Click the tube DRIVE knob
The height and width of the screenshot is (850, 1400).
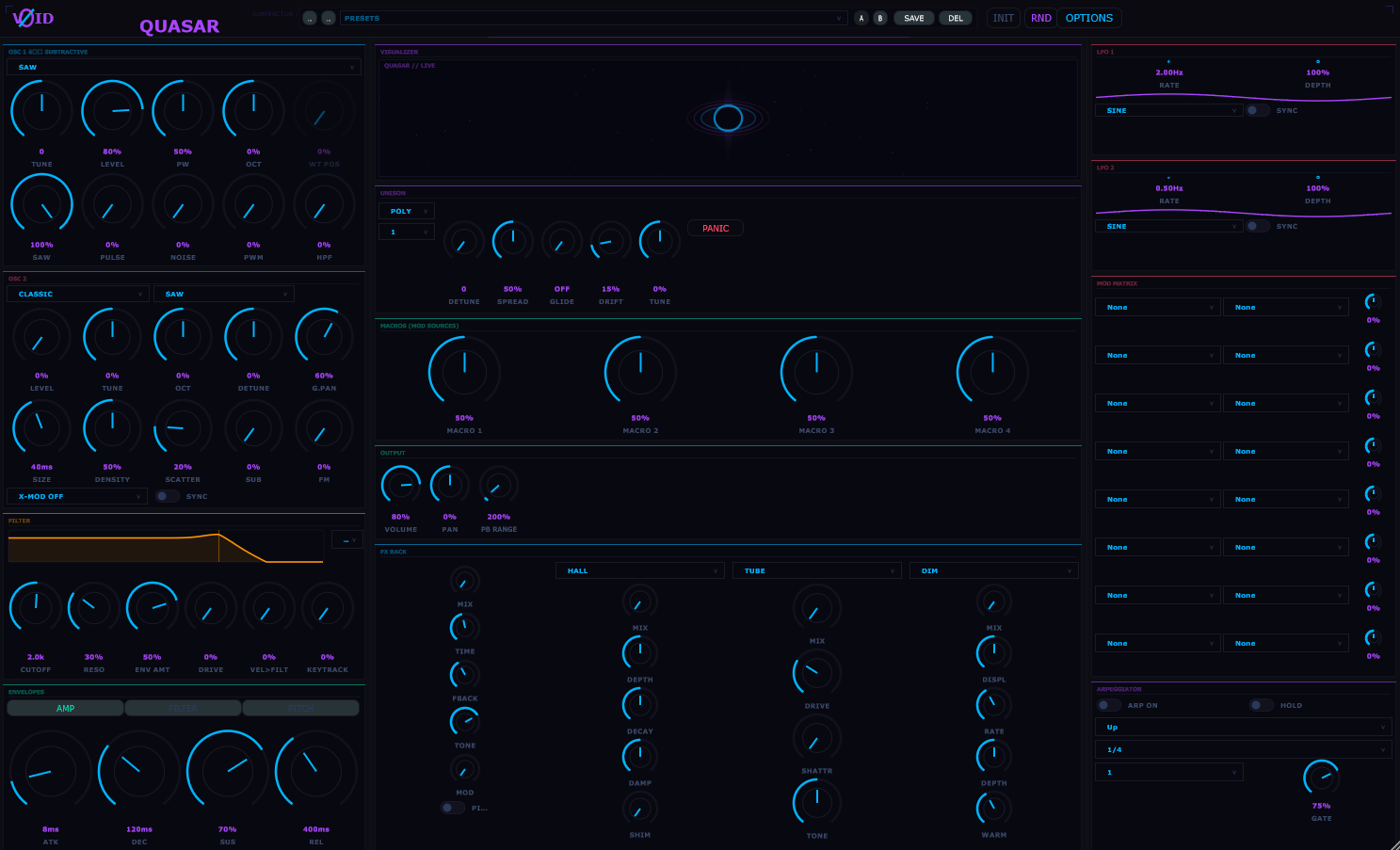[x=817, y=672]
